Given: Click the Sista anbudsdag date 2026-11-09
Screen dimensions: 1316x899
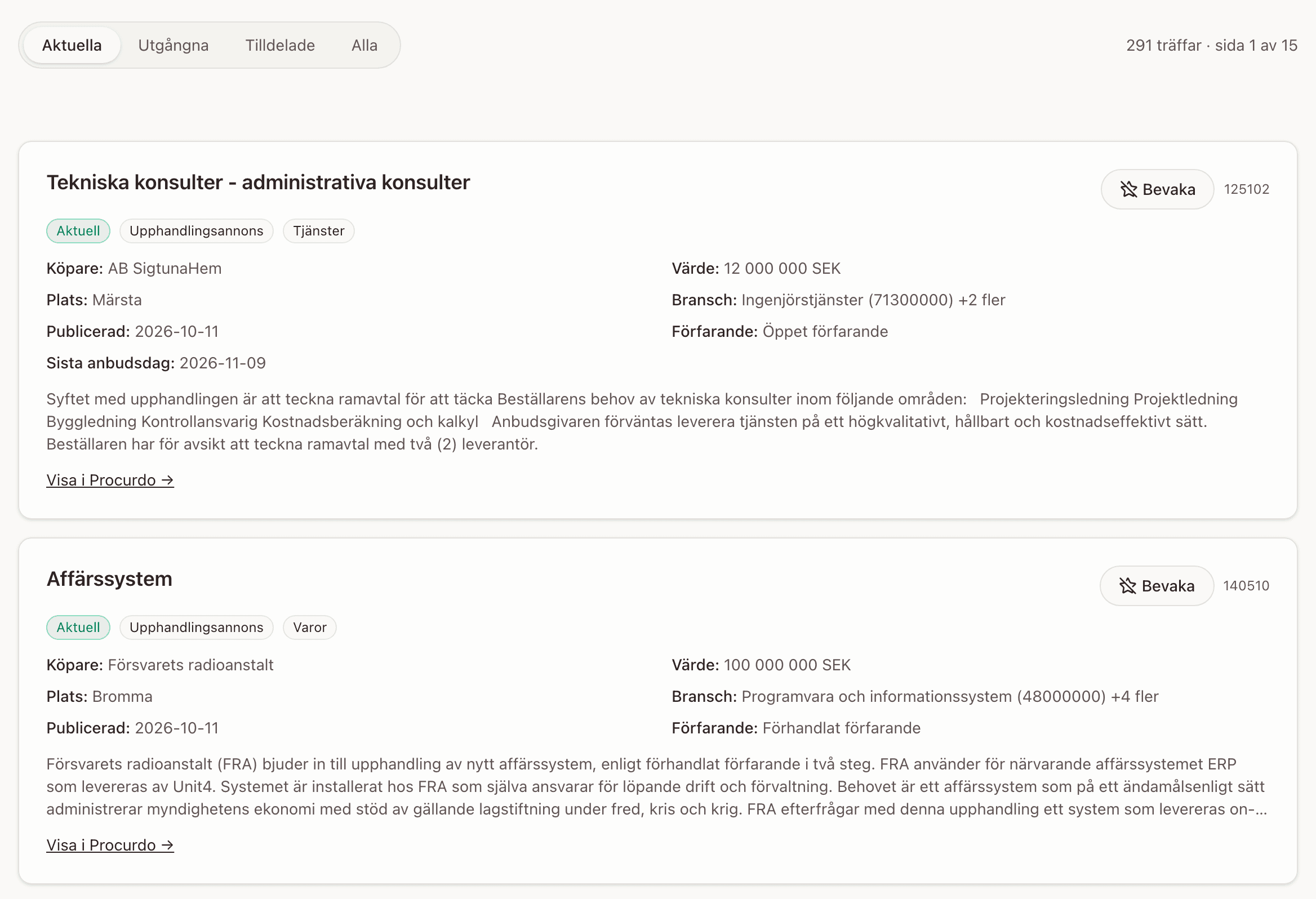Looking at the screenshot, I should tap(223, 363).
